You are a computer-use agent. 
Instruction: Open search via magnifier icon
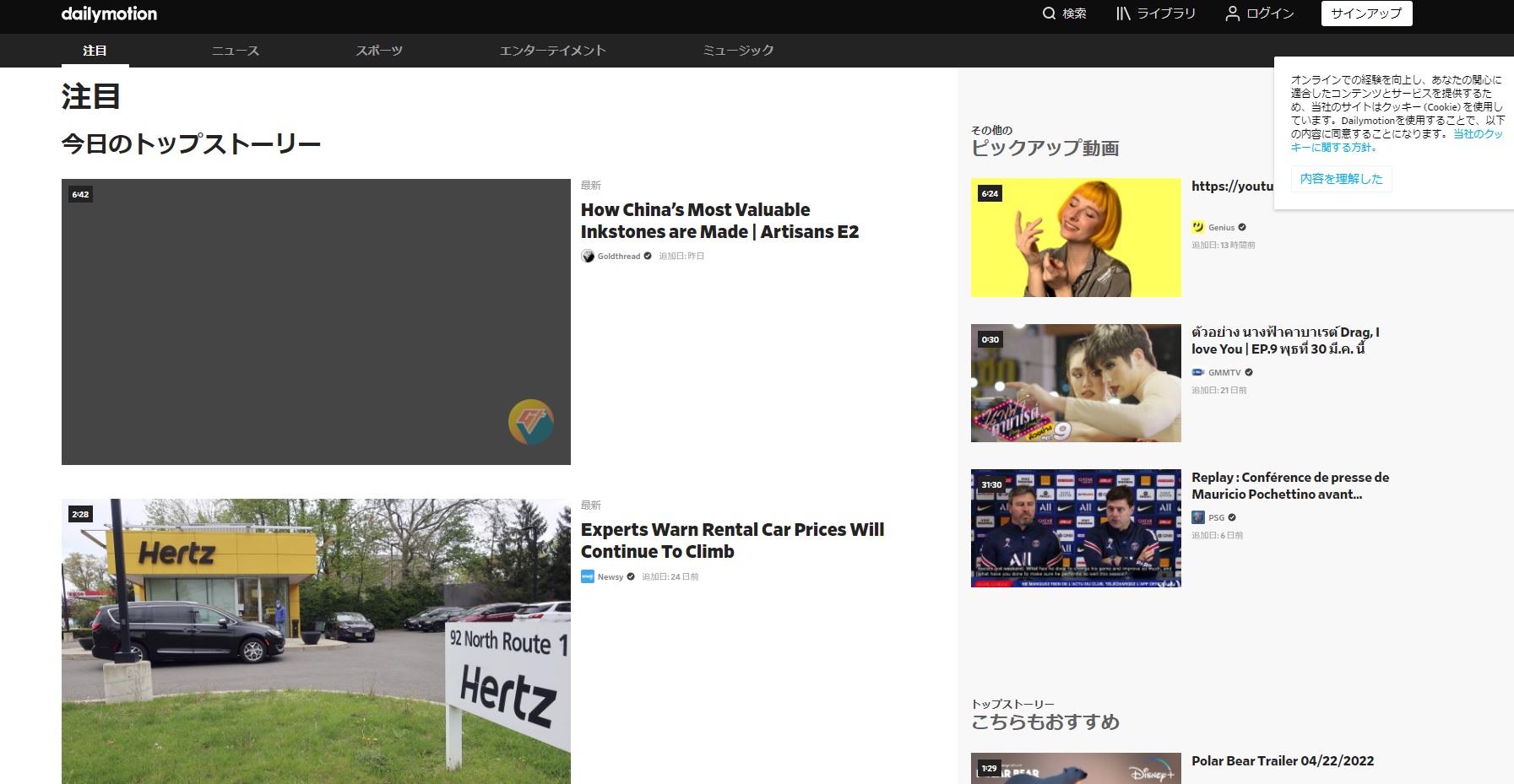(x=1049, y=14)
